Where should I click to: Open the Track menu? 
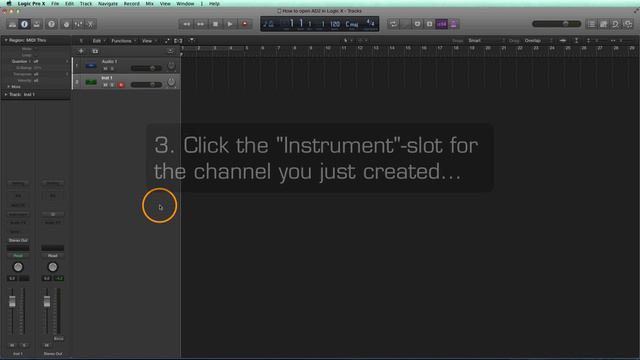click(x=86, y=4)
